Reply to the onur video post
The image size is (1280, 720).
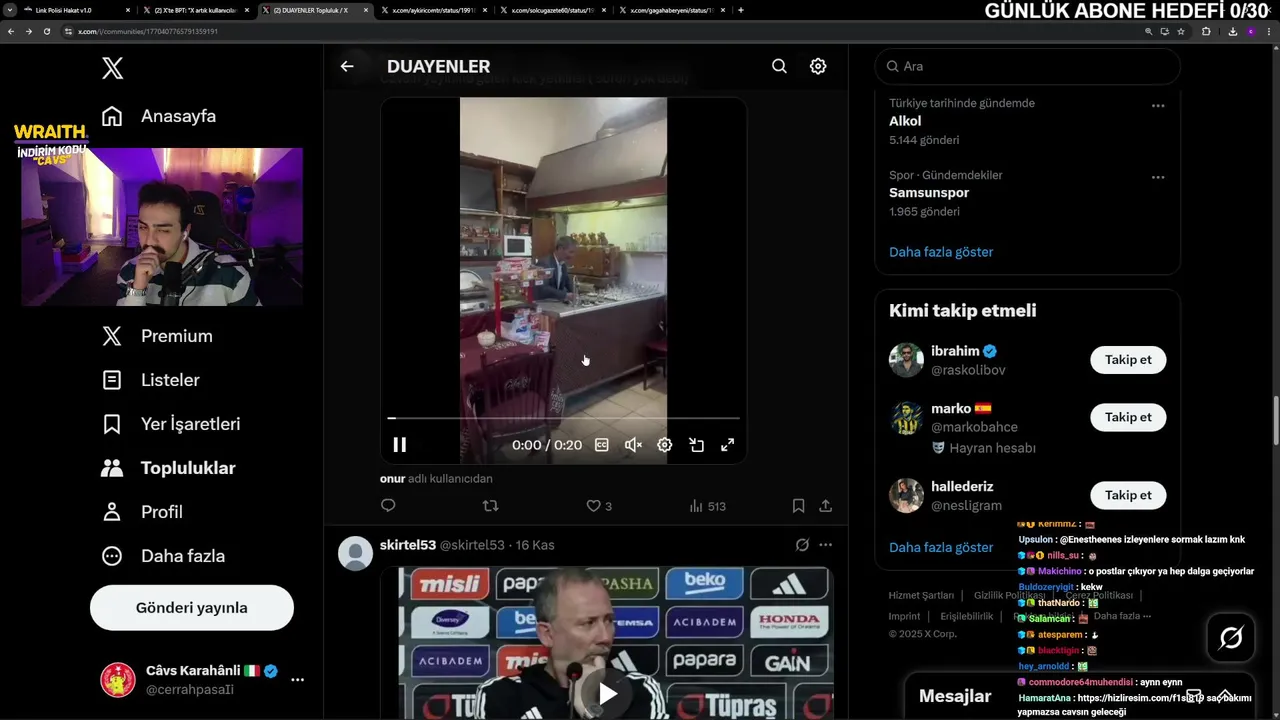tap(389, 506)
